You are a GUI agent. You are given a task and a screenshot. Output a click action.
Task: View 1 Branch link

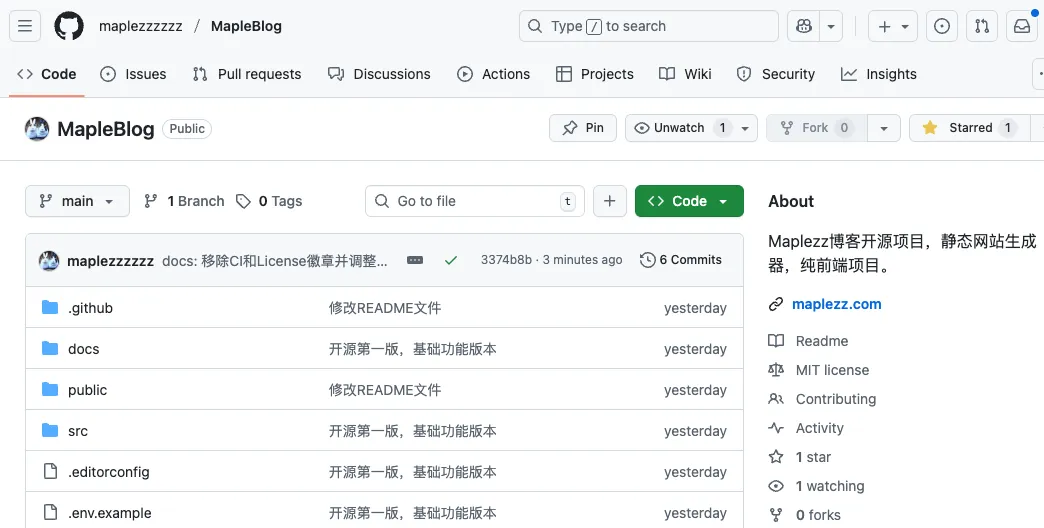(184, 201)
